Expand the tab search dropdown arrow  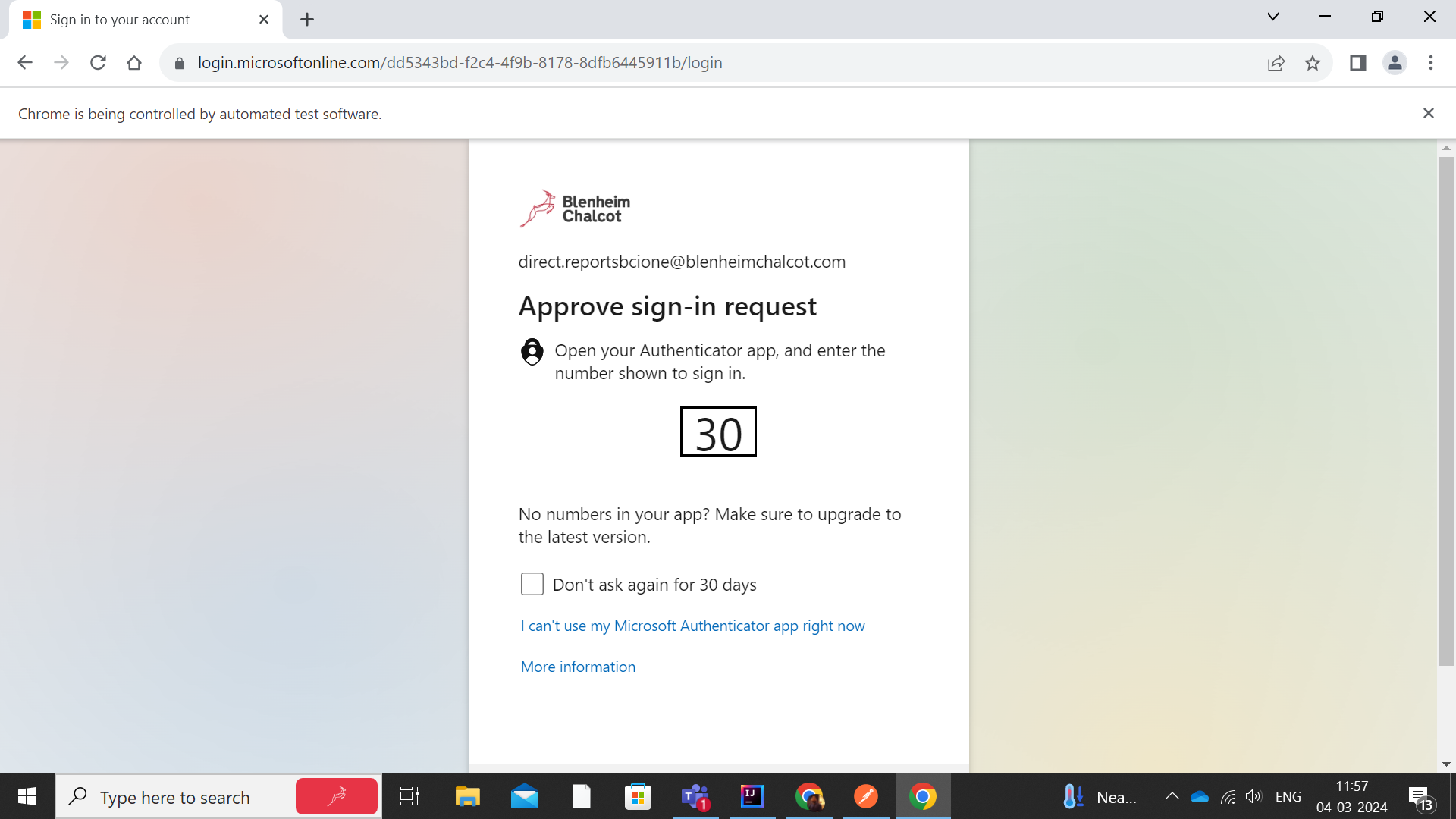1273,16
